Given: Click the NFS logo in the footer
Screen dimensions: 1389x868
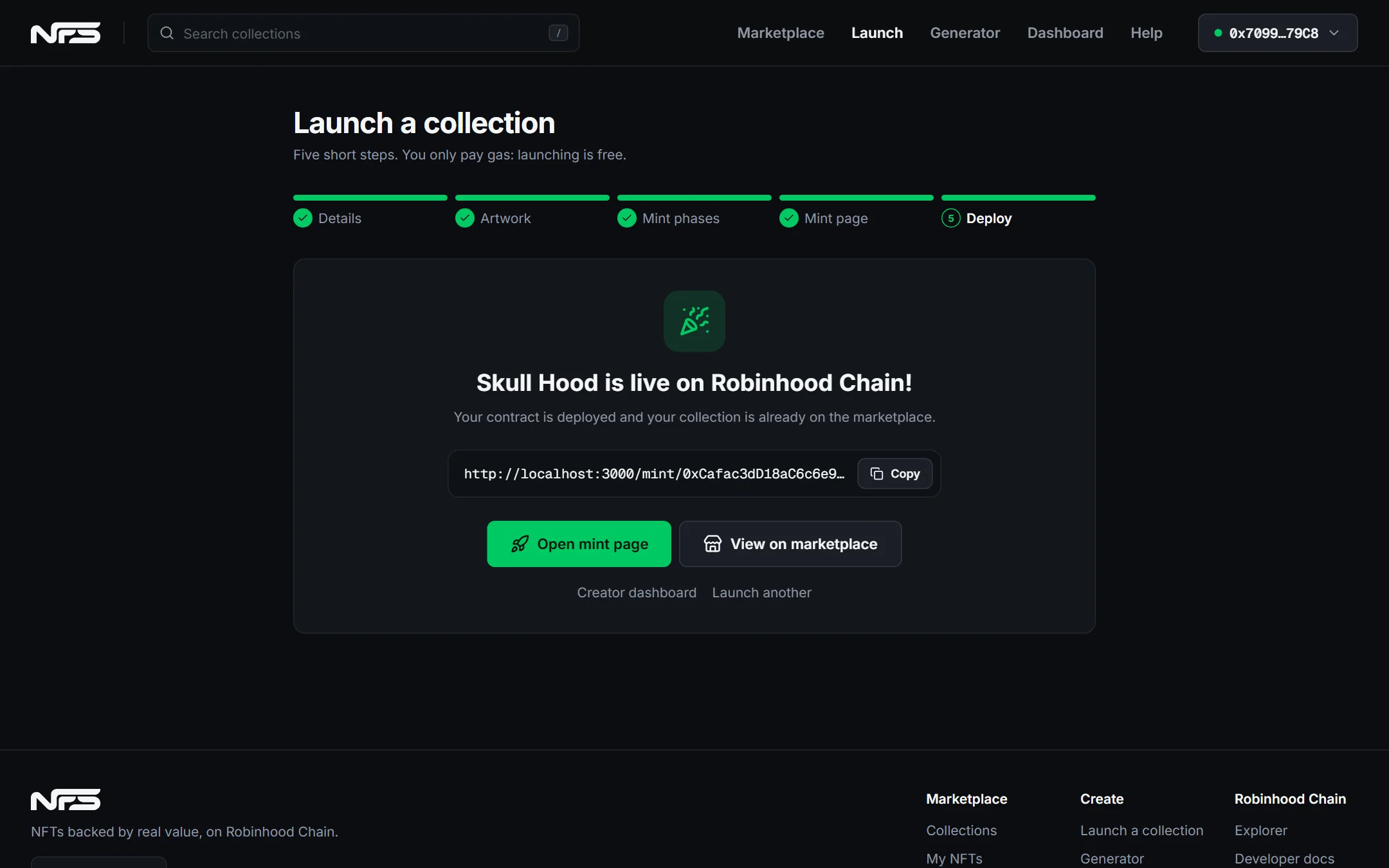Looking at the screenshot, I should click(x=66, y=800).
